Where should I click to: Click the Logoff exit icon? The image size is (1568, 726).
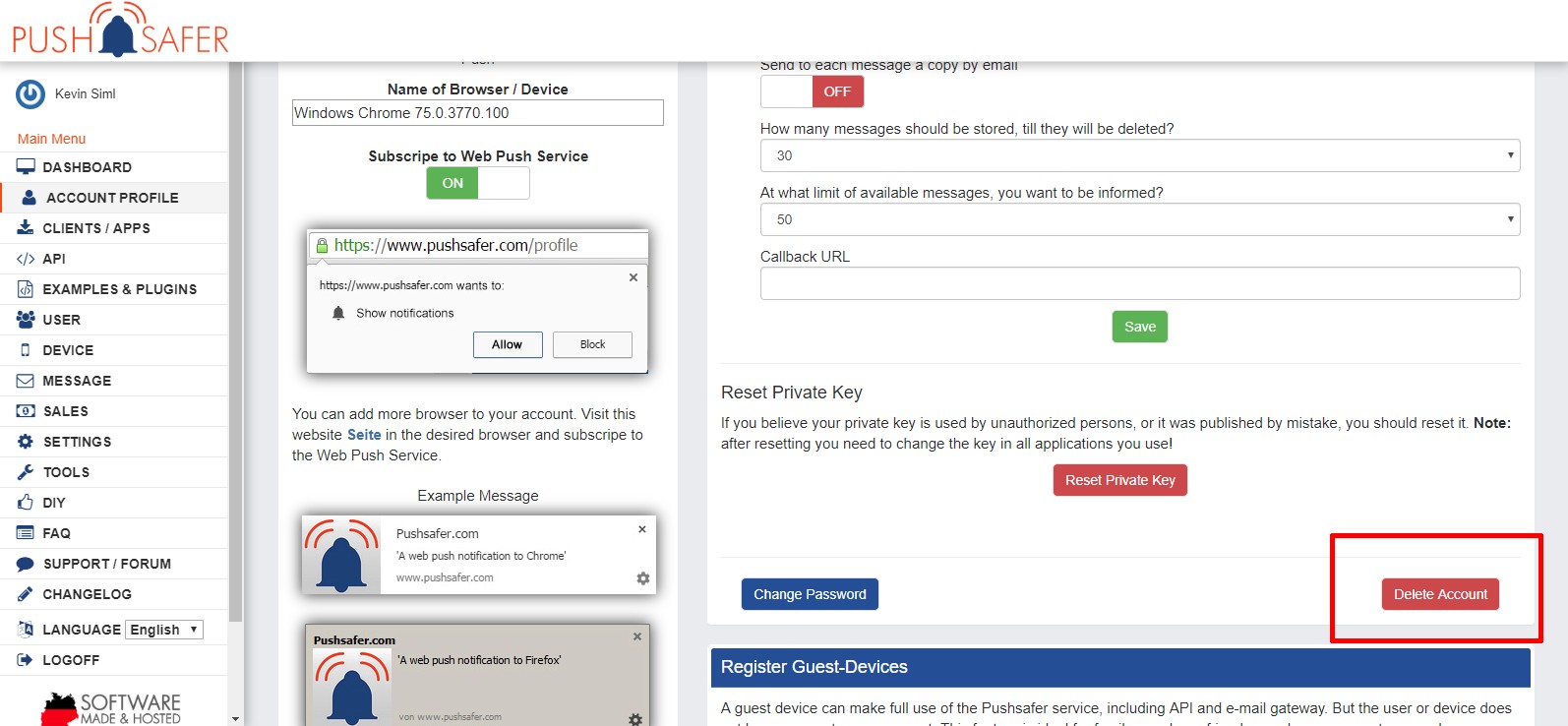26,660
